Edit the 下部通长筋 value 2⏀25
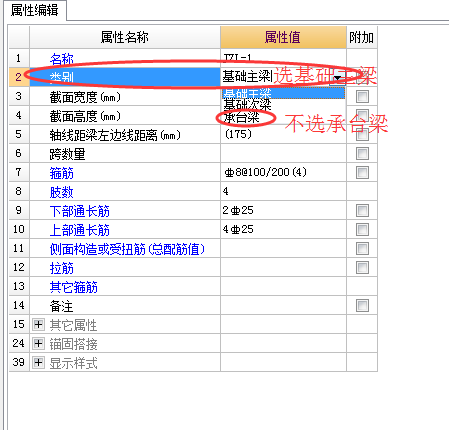Image resolution: width=449 pixels, height=430 pixels. click(283, 210)
